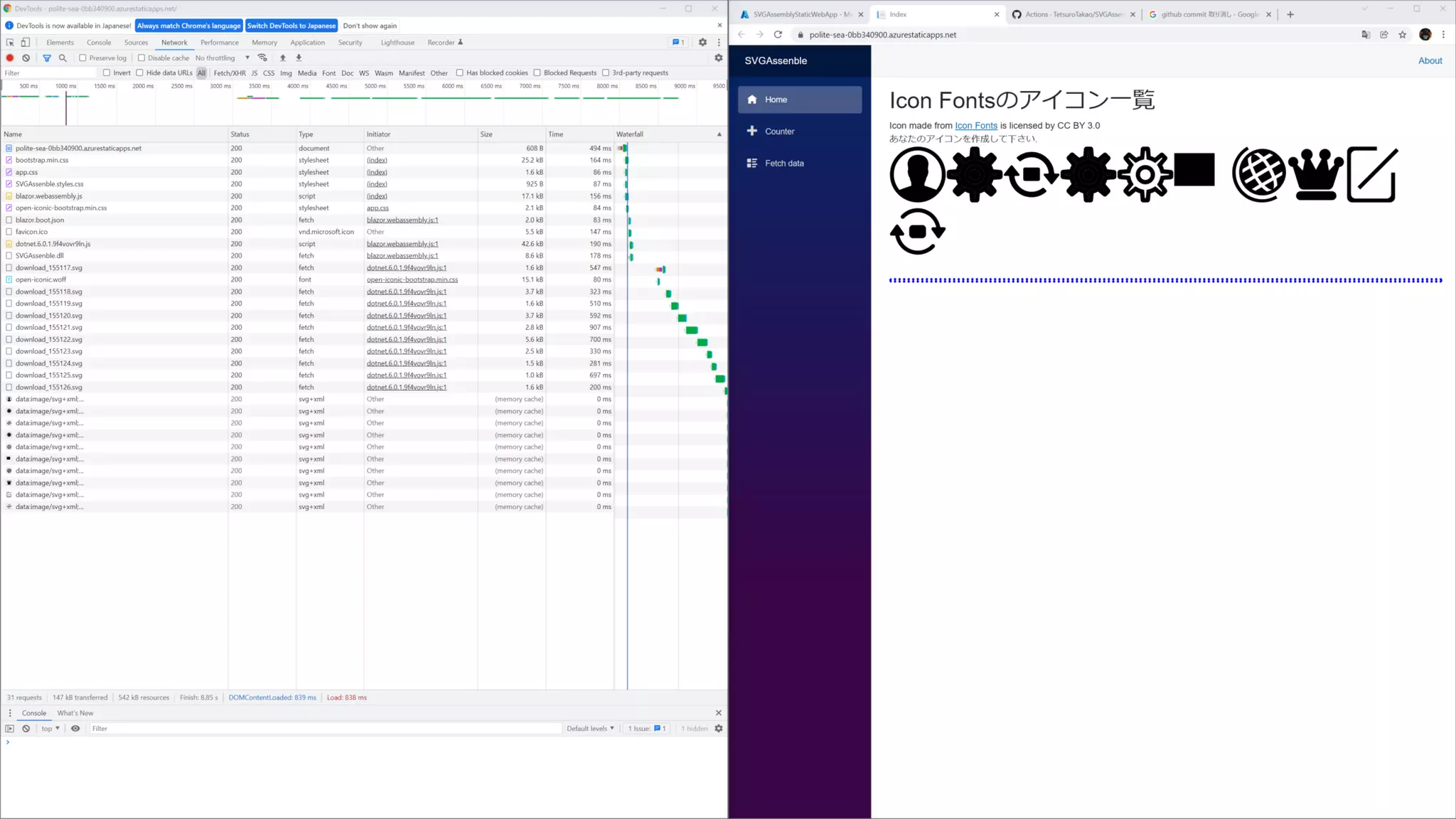Enable the Preserve log checkbox

82,58
